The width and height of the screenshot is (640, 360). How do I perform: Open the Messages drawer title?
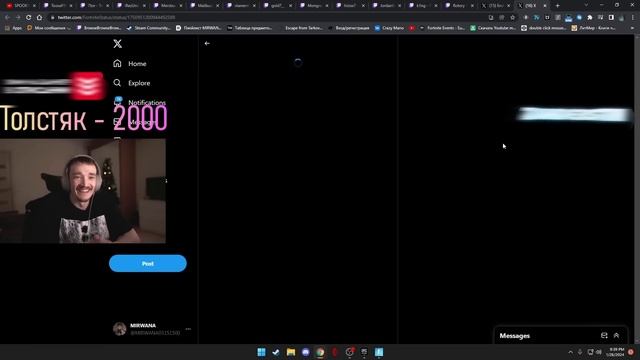[515, 336]
